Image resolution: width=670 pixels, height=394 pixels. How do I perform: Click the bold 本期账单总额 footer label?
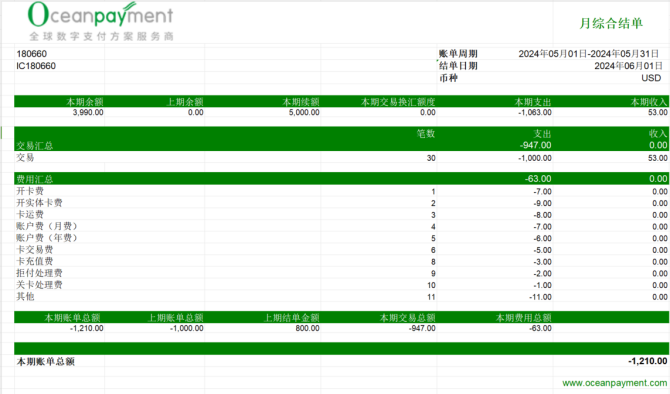click(46, 362)
